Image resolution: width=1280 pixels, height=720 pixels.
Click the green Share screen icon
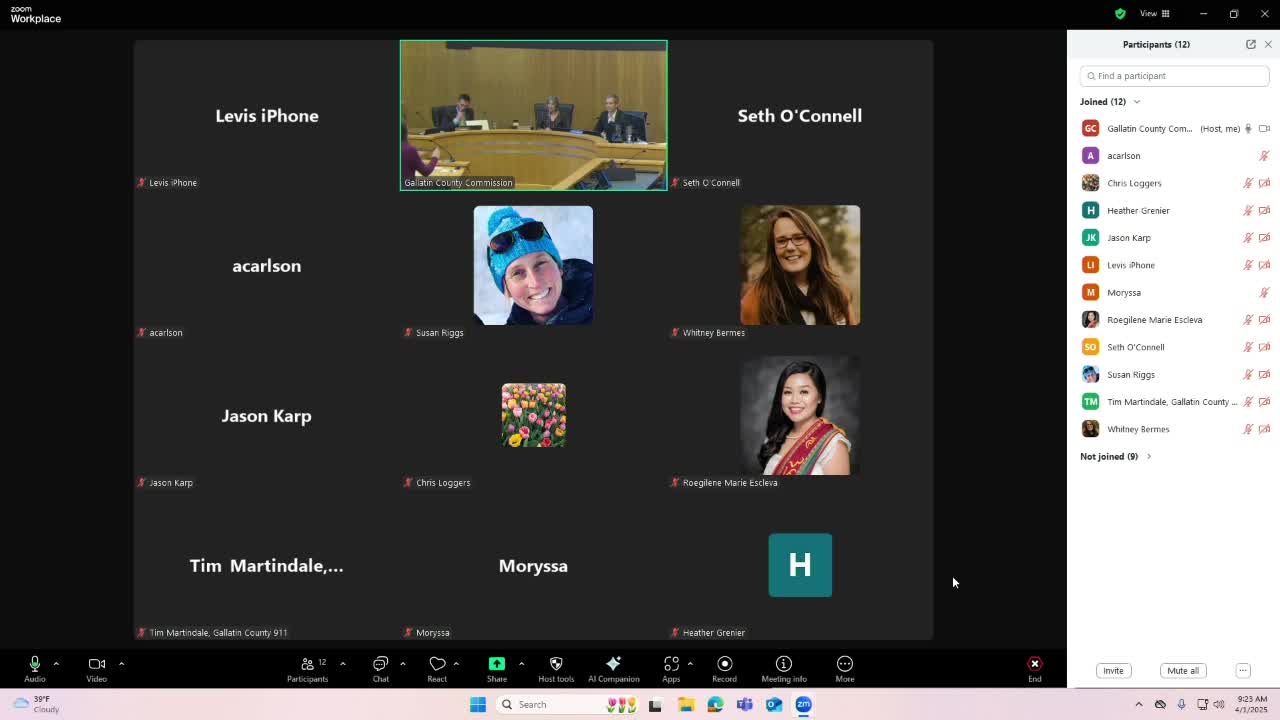[497, 664]
